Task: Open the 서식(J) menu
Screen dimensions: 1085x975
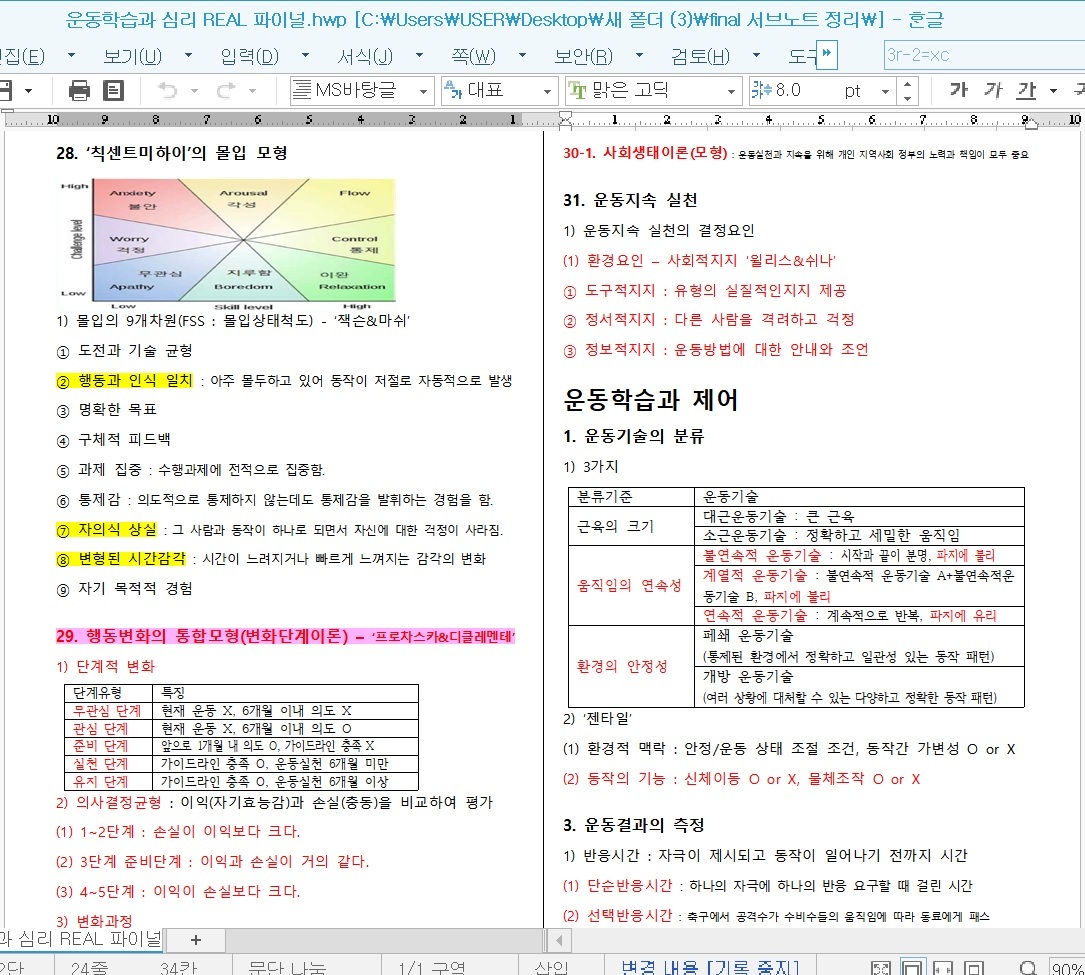Action: click(365, 55)
